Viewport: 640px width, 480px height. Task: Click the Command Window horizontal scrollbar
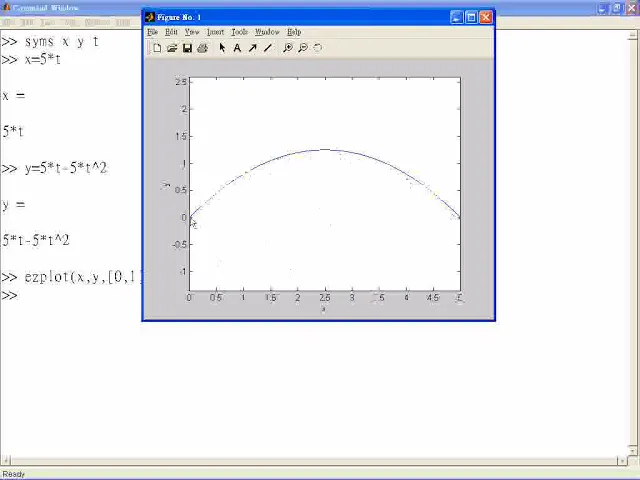click(x=314, y=460)
